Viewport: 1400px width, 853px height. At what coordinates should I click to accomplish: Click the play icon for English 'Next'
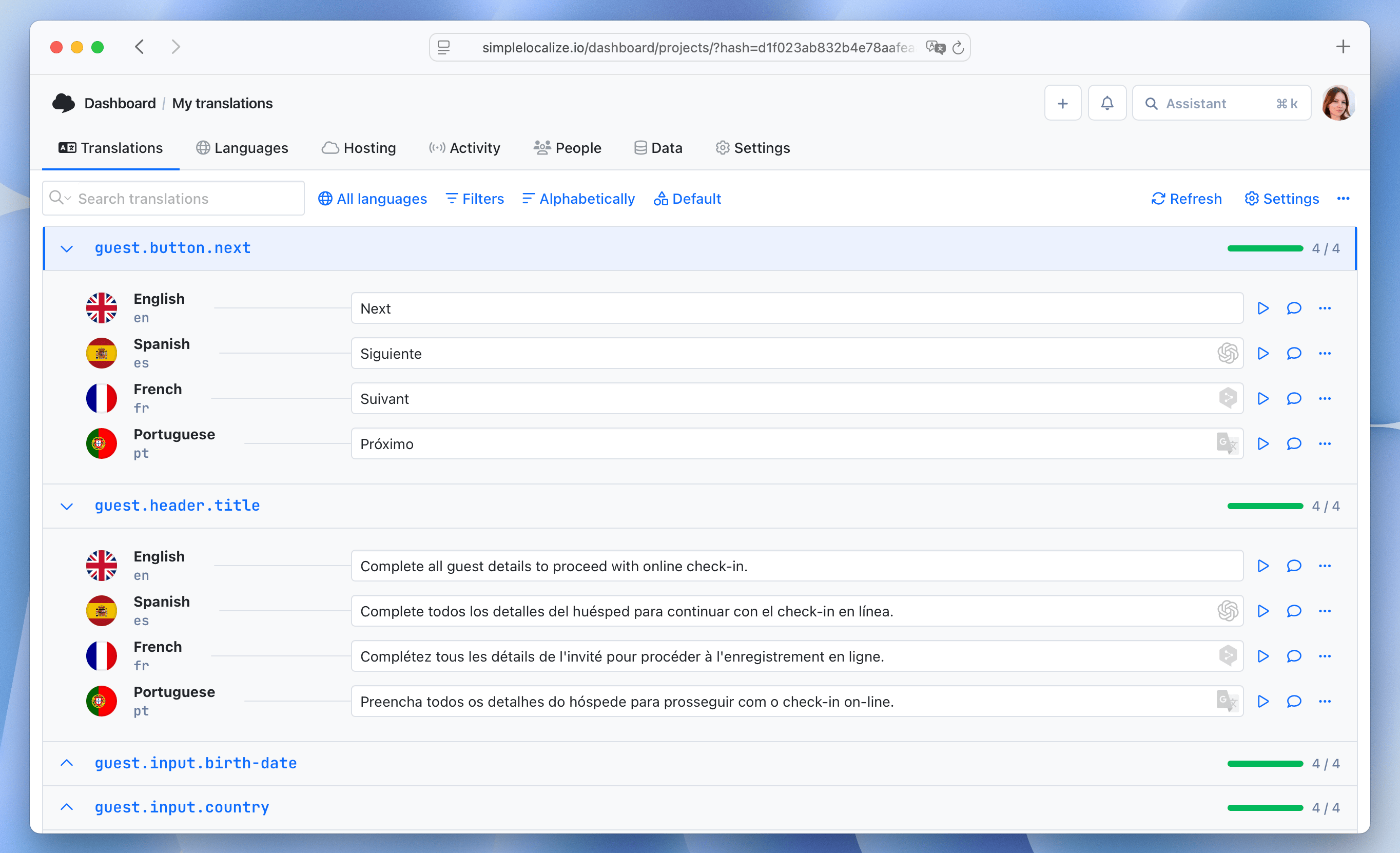point(1262,308)
